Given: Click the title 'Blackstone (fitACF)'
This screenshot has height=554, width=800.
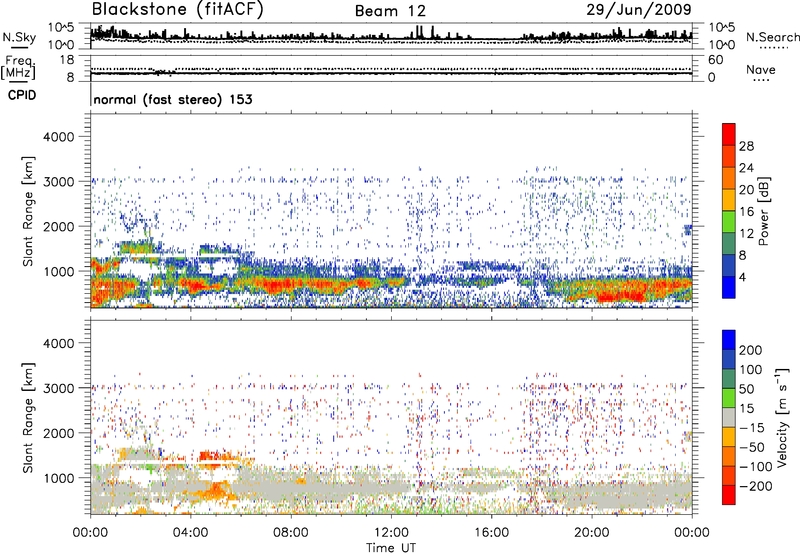Looking at the screenshot, I should pos(177,10).
